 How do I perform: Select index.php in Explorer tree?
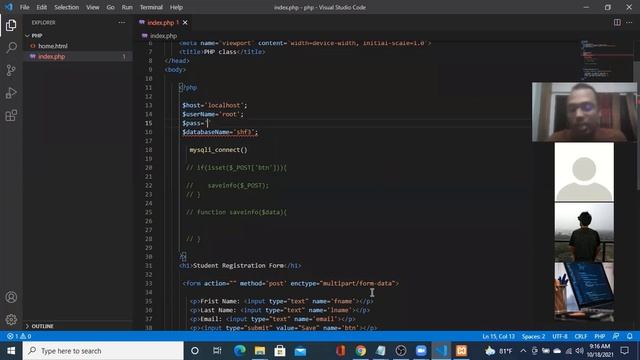click(x=78, y=56)
